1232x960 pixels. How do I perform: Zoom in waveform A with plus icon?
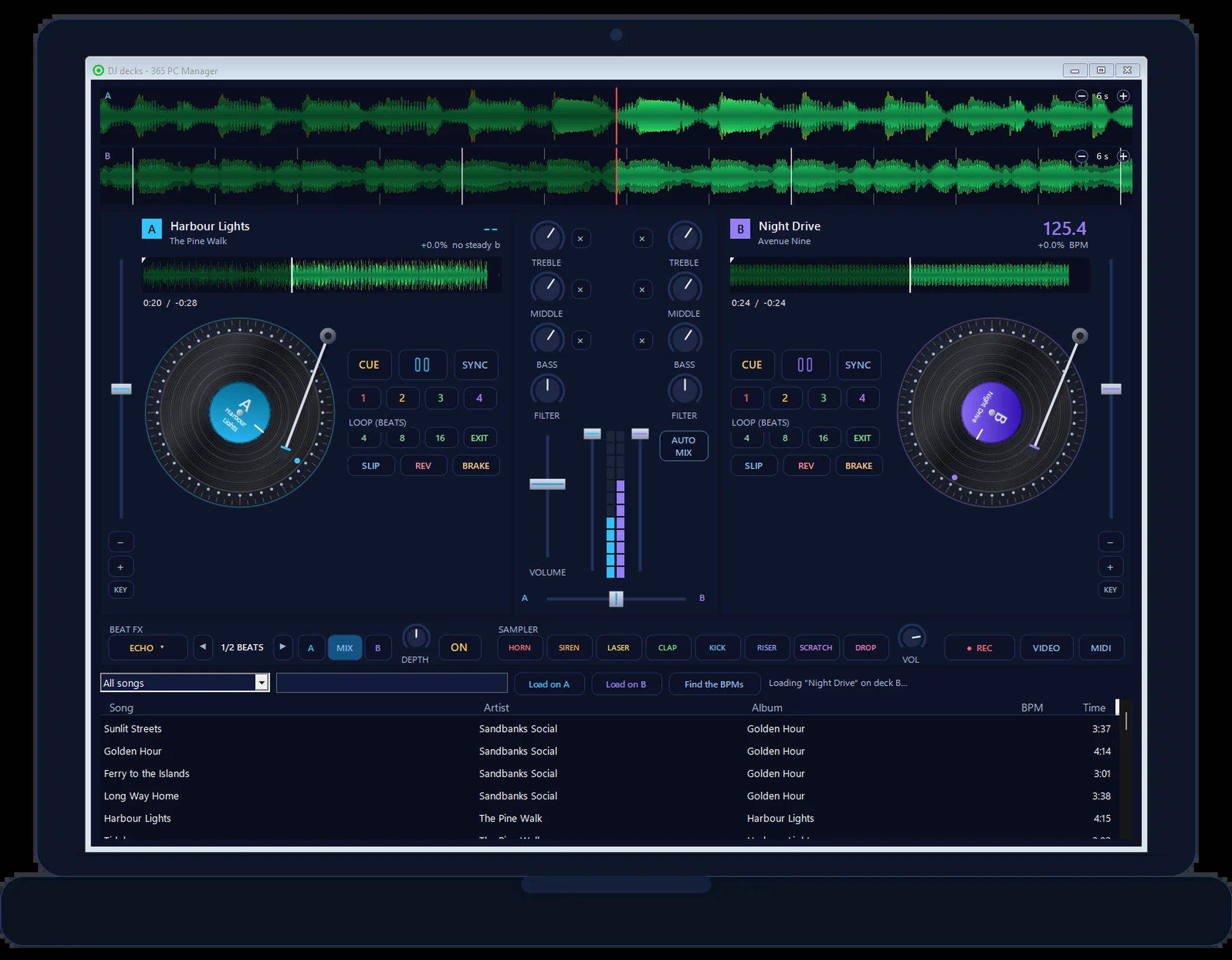(1123, 96)
